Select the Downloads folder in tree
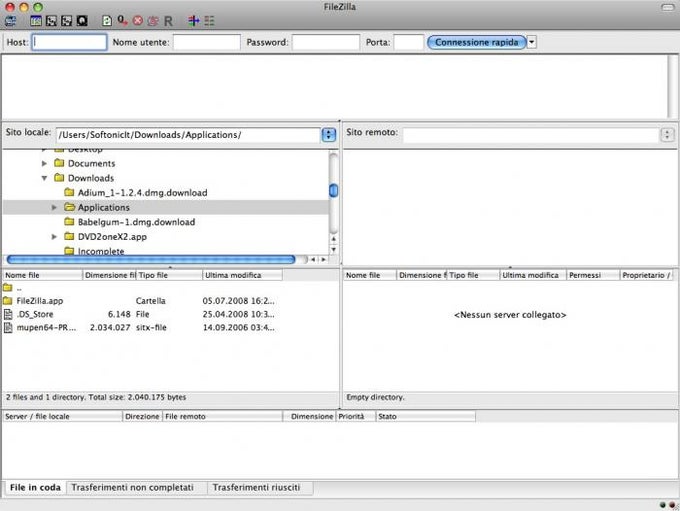This screenshot has height=511, width=680. pyautogui.click(x=91, y=178)
